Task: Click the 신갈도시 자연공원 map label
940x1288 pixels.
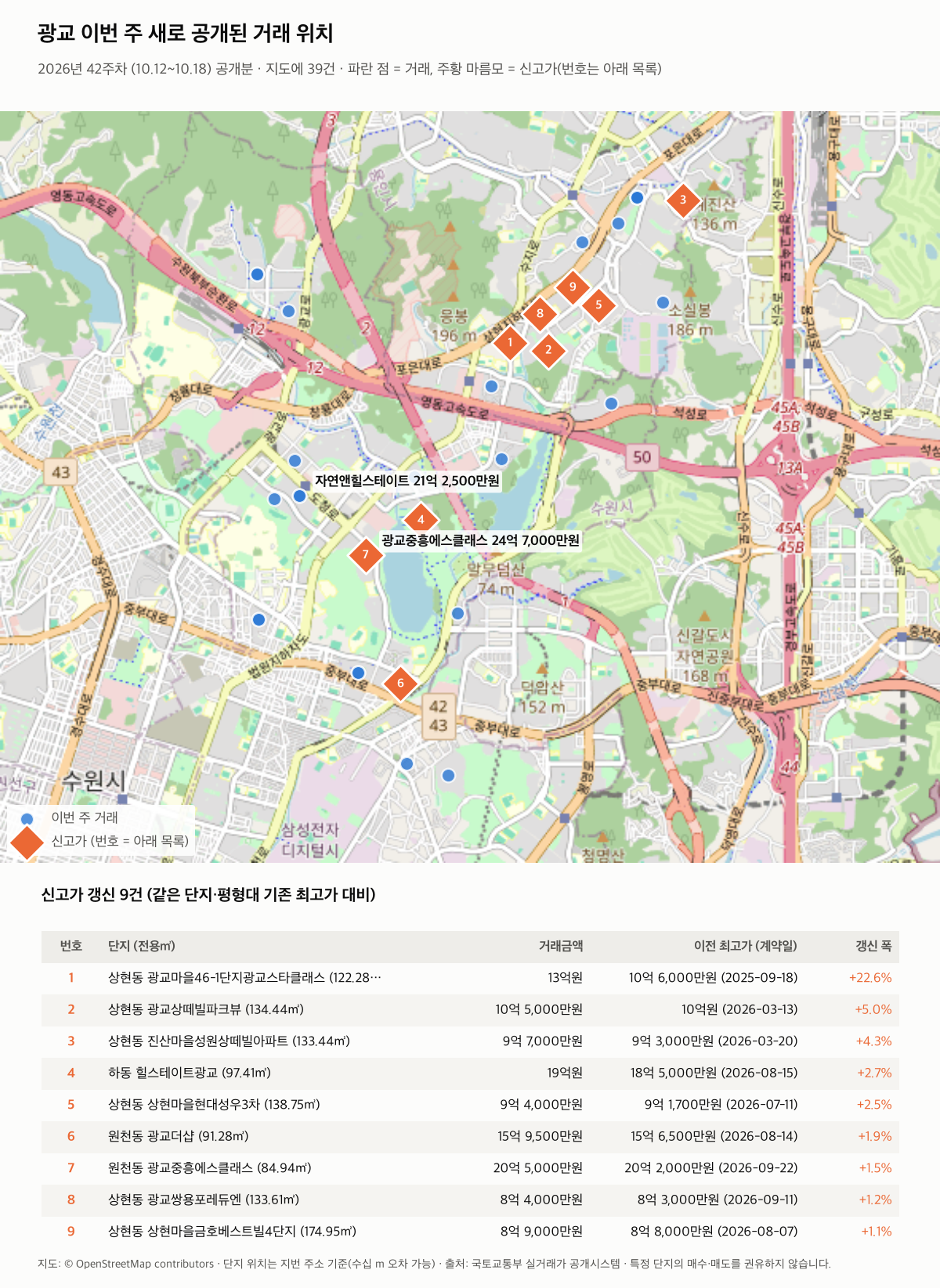Action: [x=705, y=655]
